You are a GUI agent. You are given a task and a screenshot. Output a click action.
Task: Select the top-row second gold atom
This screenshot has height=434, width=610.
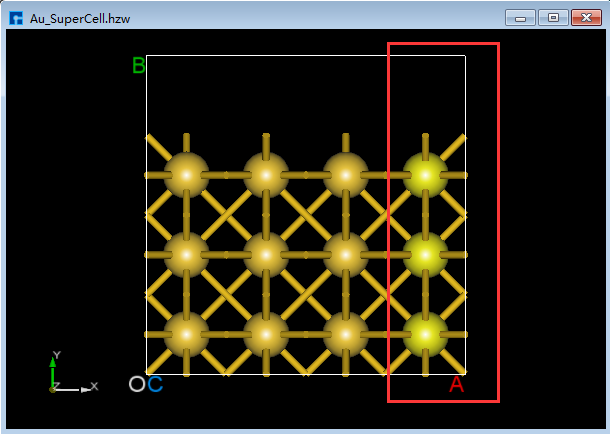[266, 175]
